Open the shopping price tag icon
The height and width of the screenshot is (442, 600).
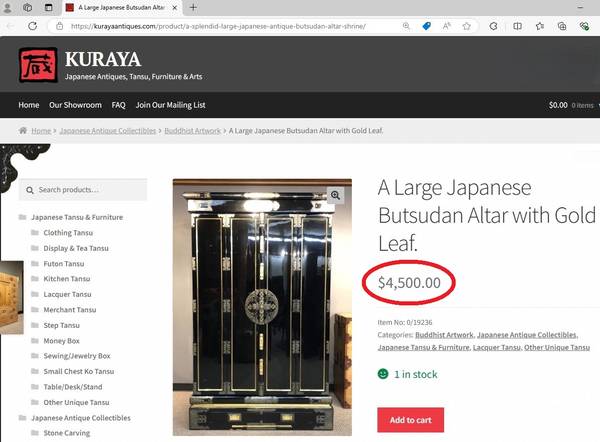pyautogui.click(x=426, y=26)
